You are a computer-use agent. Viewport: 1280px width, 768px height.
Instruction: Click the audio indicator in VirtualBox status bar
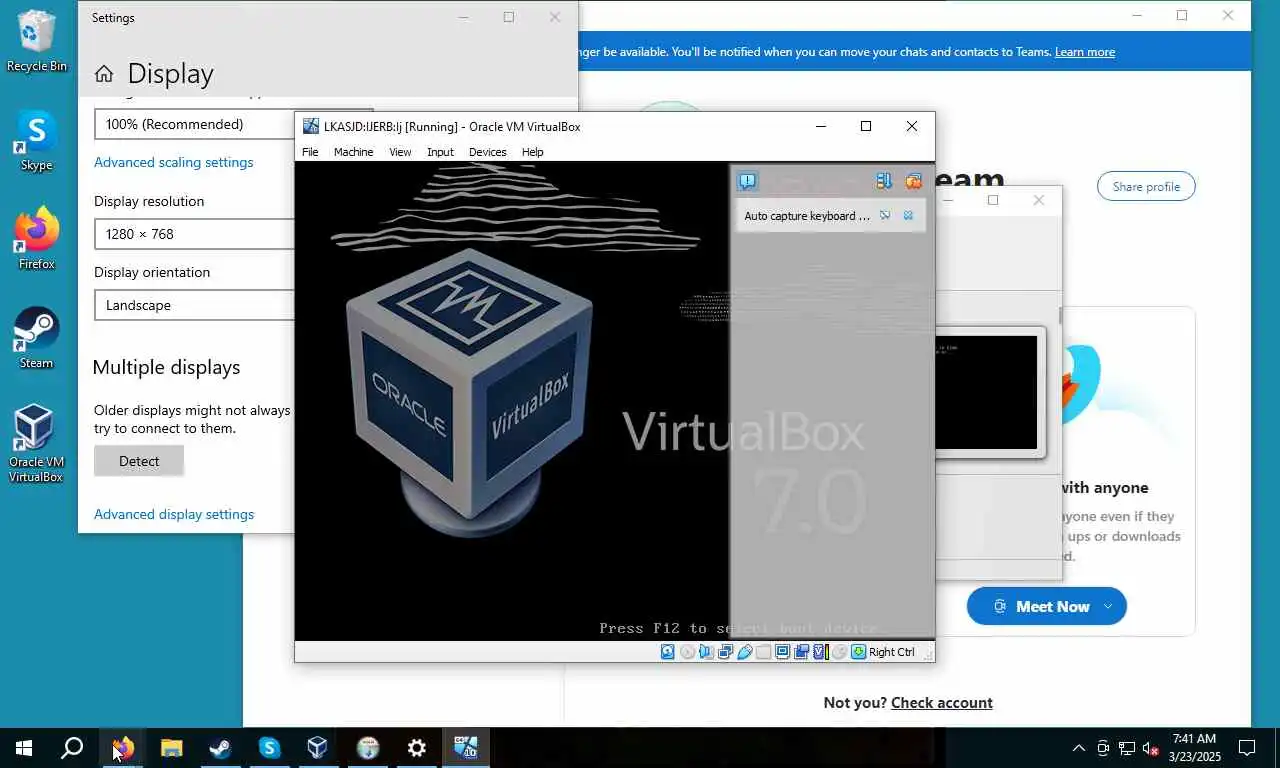pos(707,652)
